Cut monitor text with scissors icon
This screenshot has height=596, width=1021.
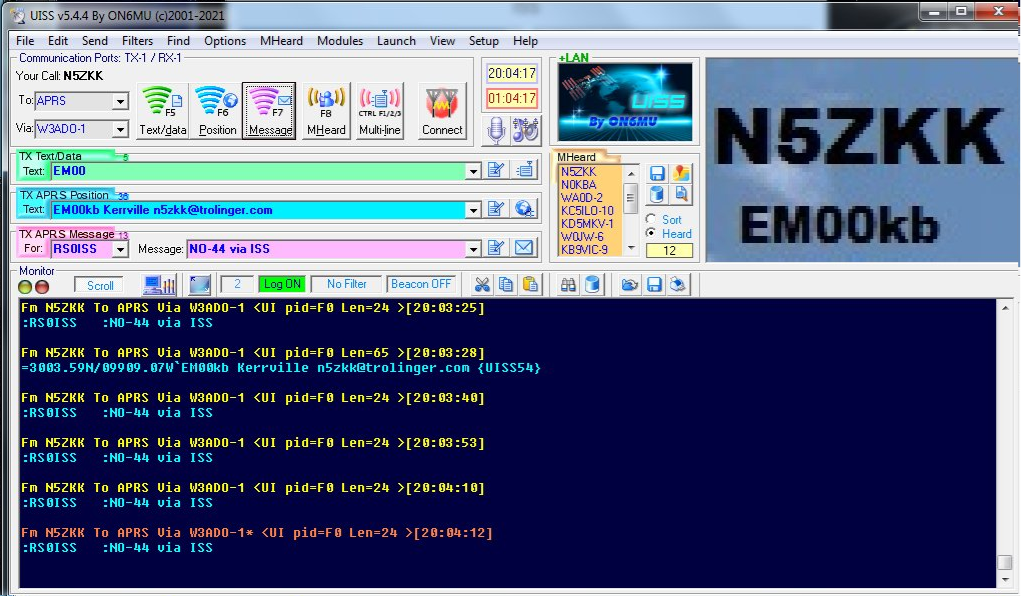coord(482,285)
